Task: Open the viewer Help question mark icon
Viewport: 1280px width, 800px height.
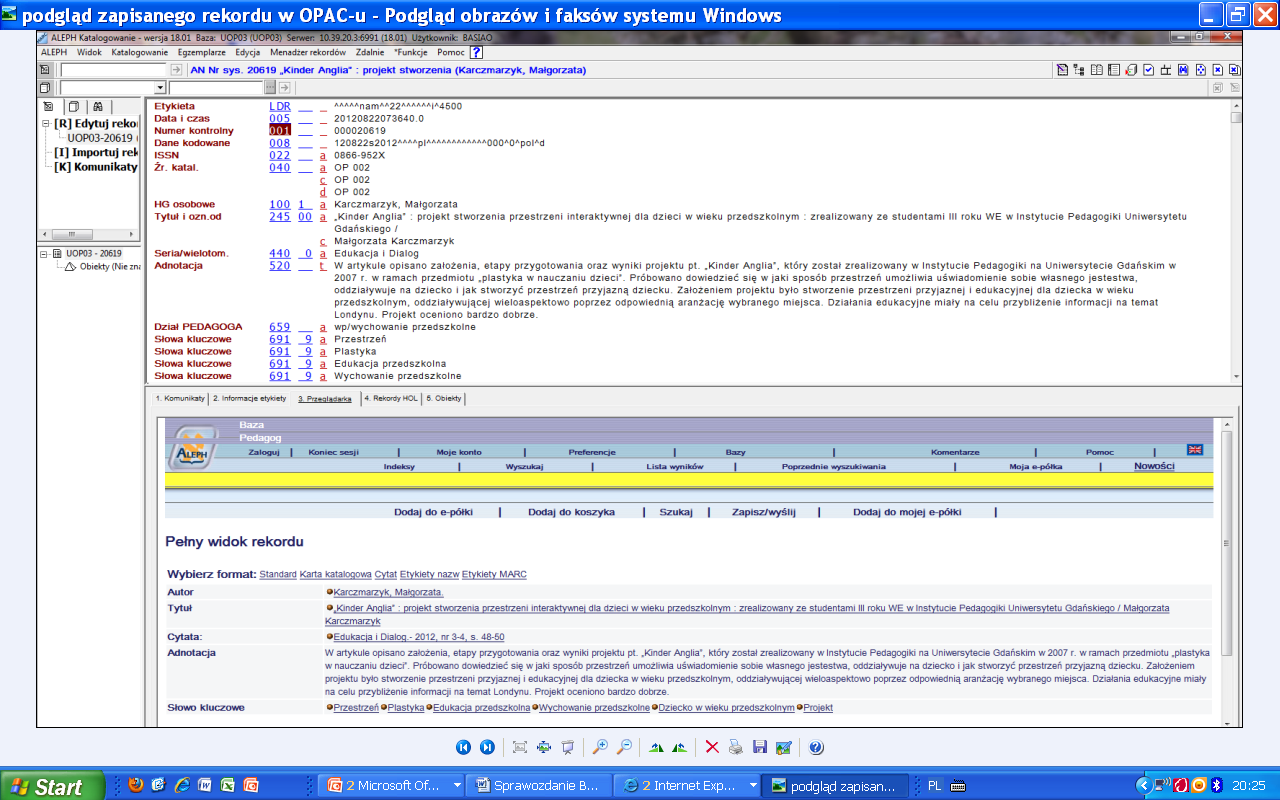Action: 816,747
